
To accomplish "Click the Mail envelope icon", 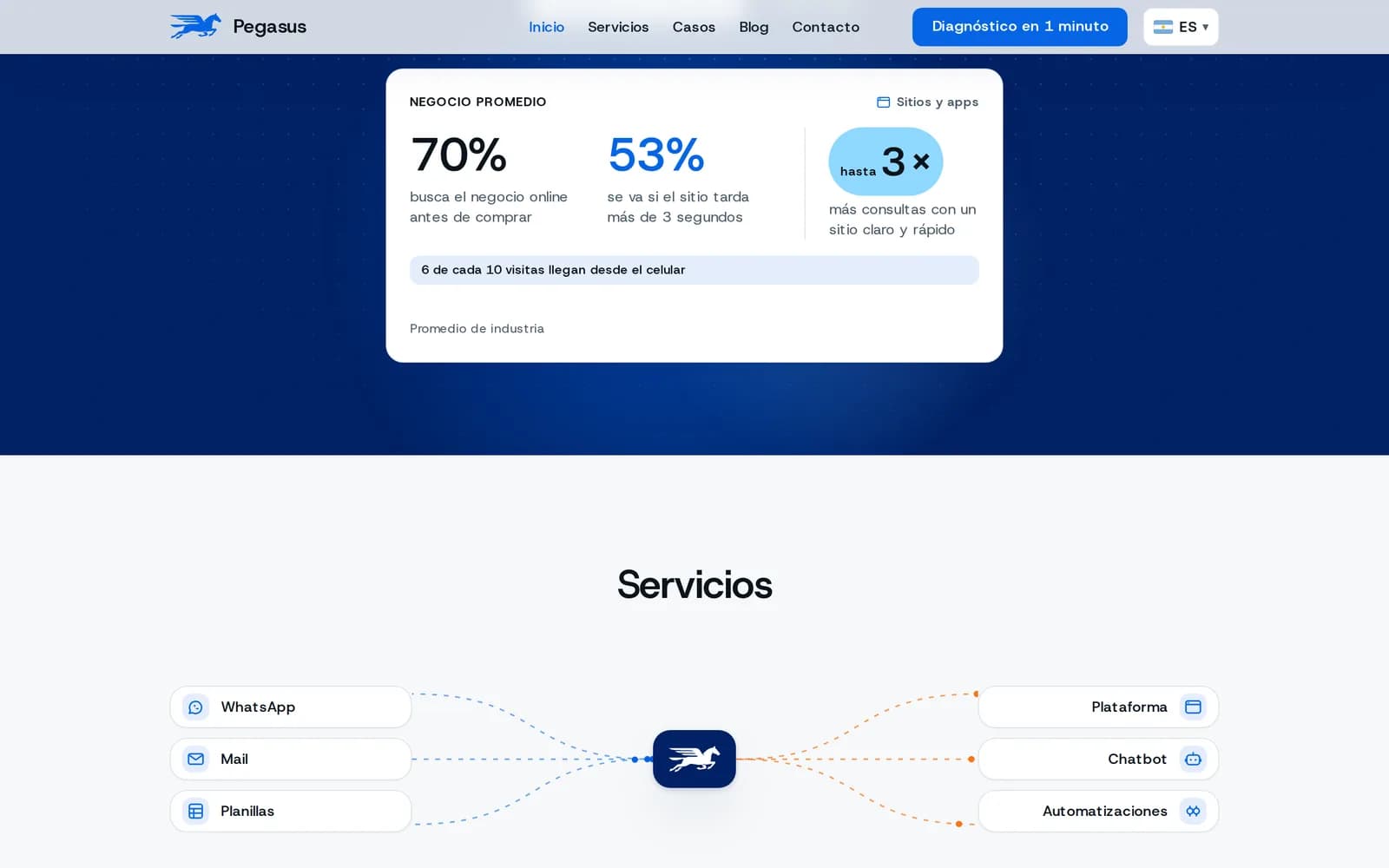I will tap(196, 759).
